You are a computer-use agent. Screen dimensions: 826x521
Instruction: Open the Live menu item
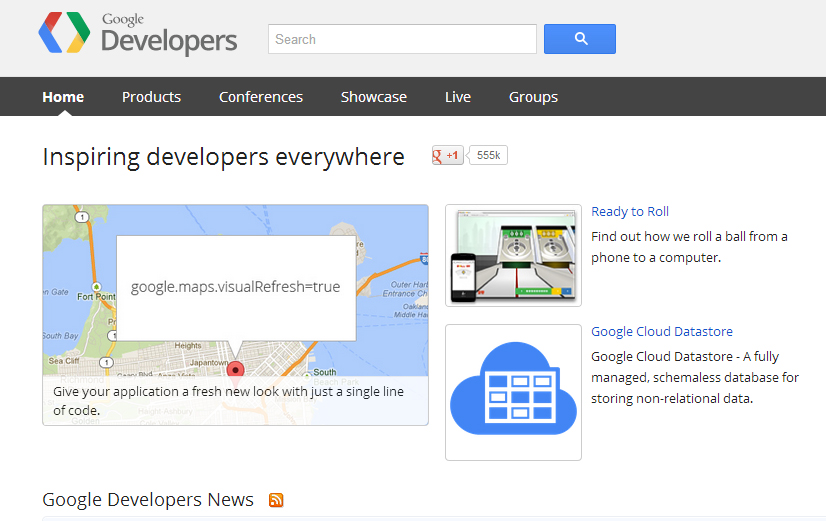pos(458,97)
